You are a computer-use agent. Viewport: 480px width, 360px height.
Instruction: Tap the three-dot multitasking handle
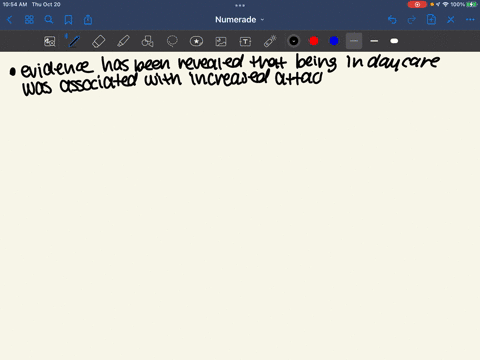tap(240, 5)
